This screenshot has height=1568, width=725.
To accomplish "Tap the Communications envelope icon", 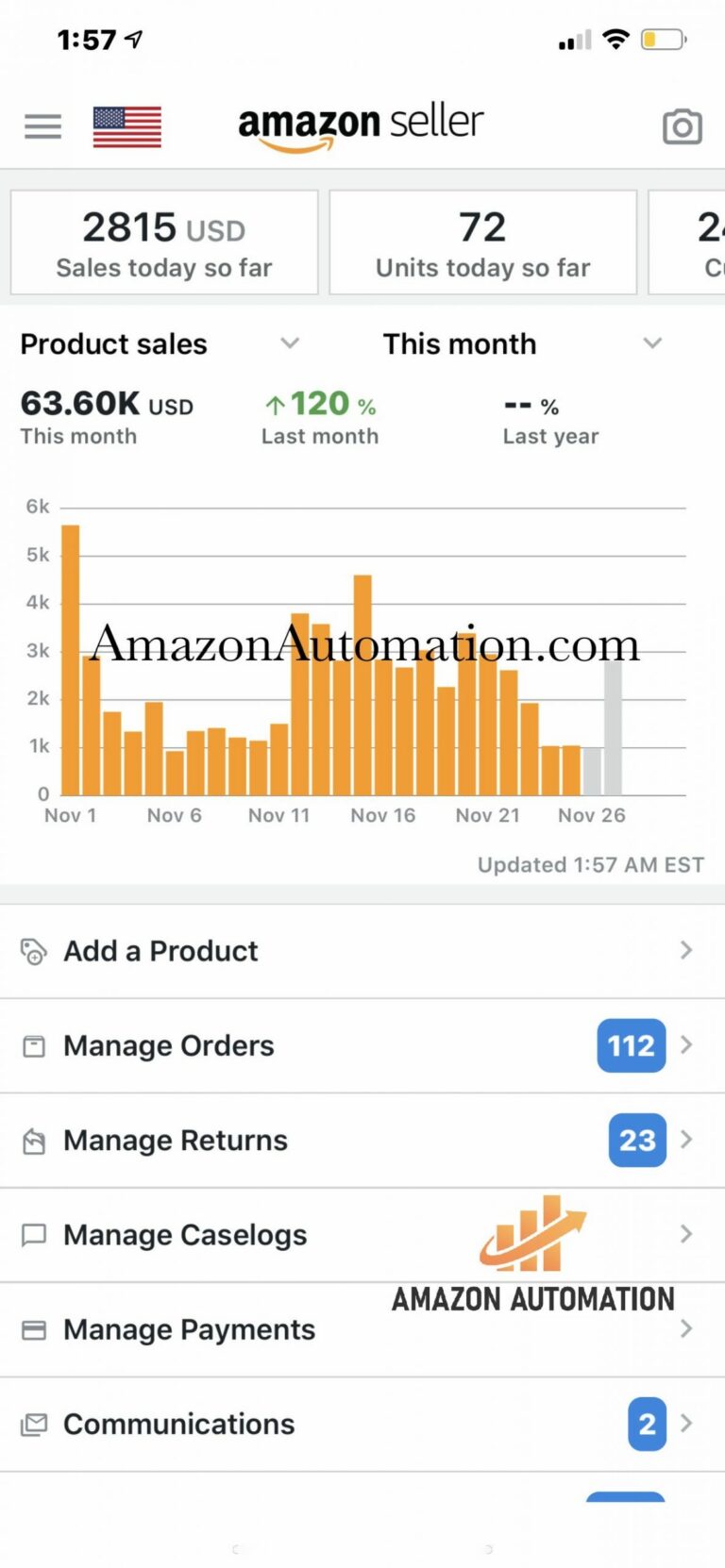I will tap(34, 1425).
